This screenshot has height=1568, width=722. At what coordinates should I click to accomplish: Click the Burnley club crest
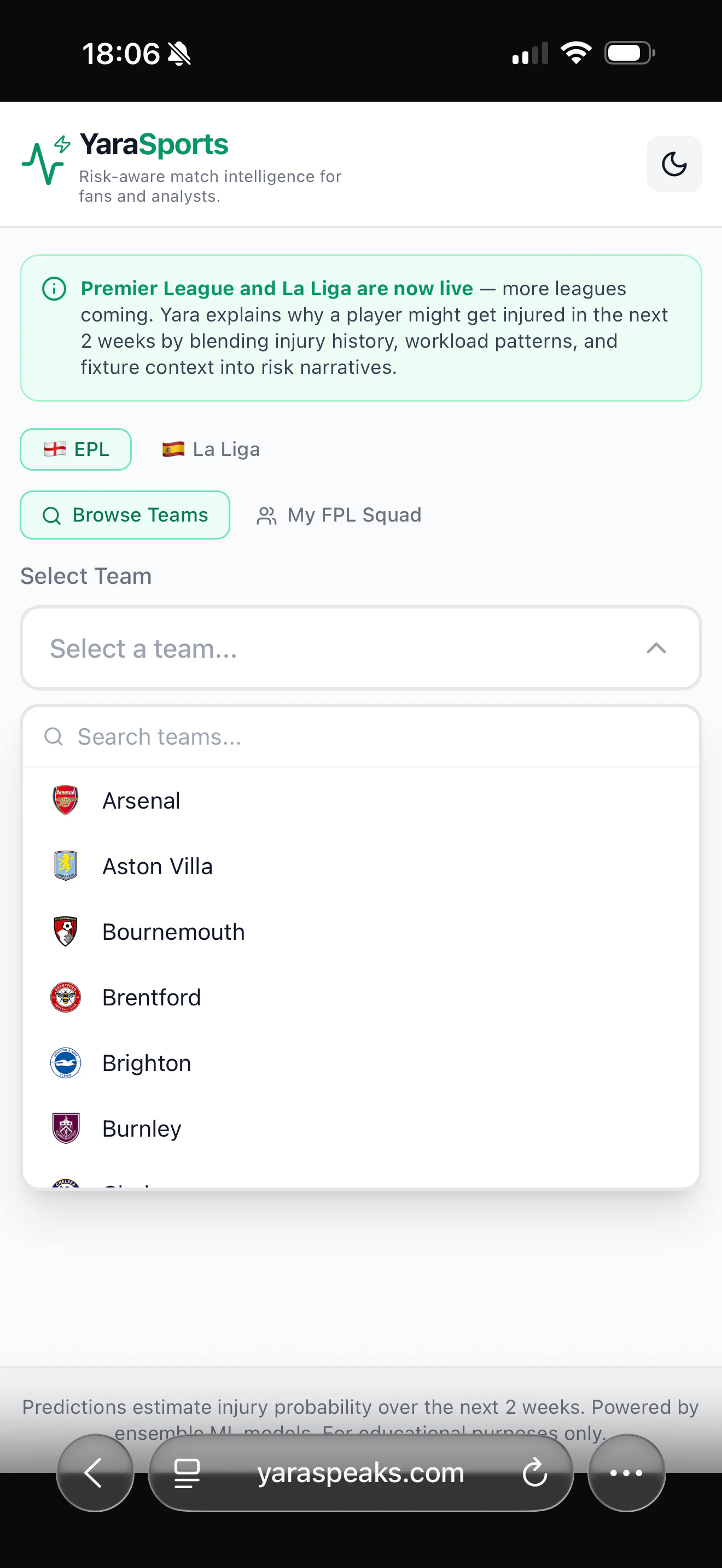(65, 1128)
